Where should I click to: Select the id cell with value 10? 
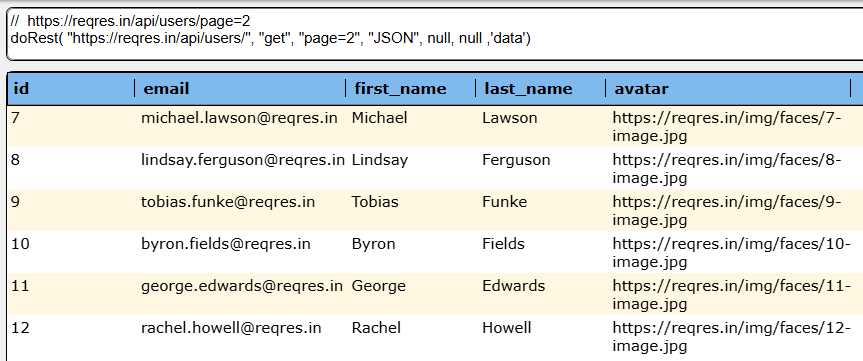[20, 244]
